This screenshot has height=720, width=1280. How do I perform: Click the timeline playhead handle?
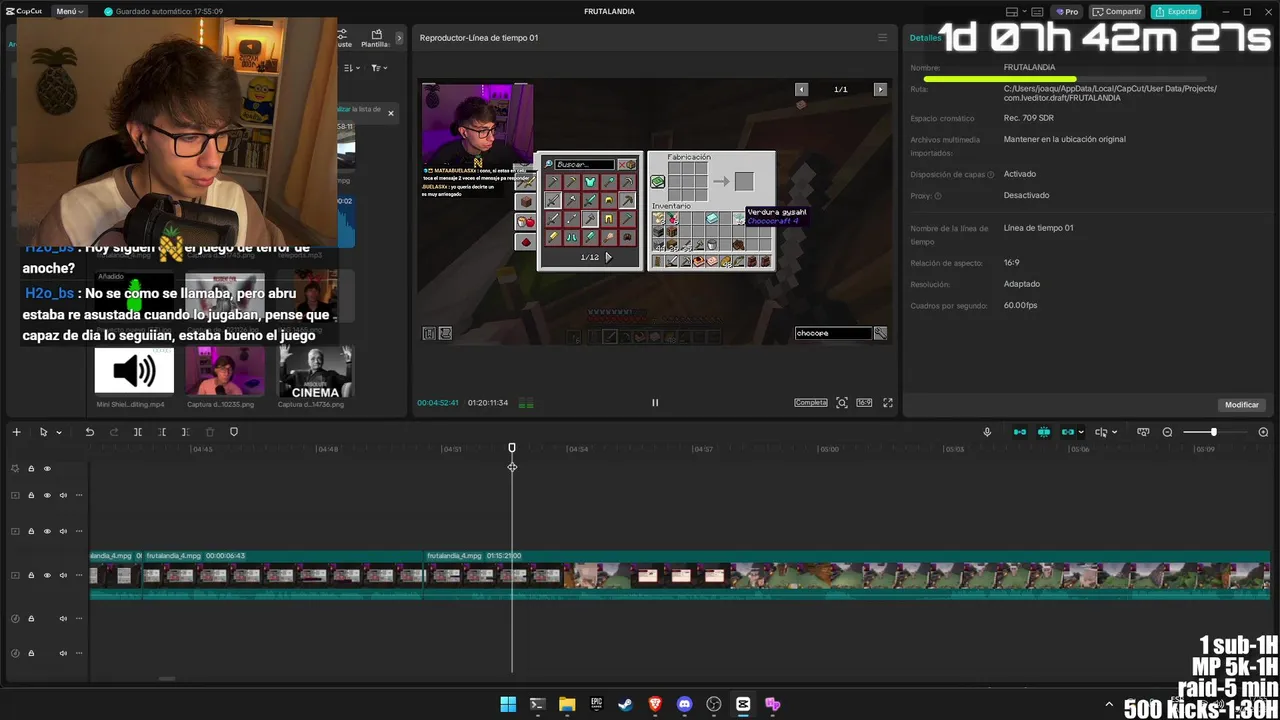click(x=512, y=448)
